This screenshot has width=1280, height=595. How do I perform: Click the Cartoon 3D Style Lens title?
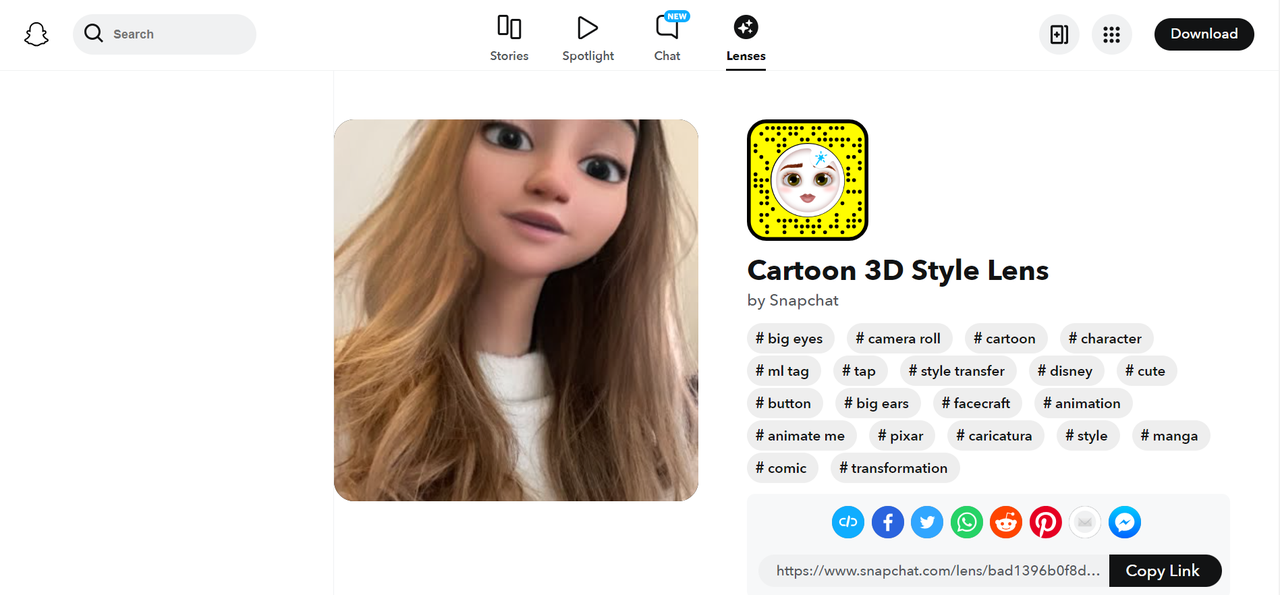click(x=898, y=270)
